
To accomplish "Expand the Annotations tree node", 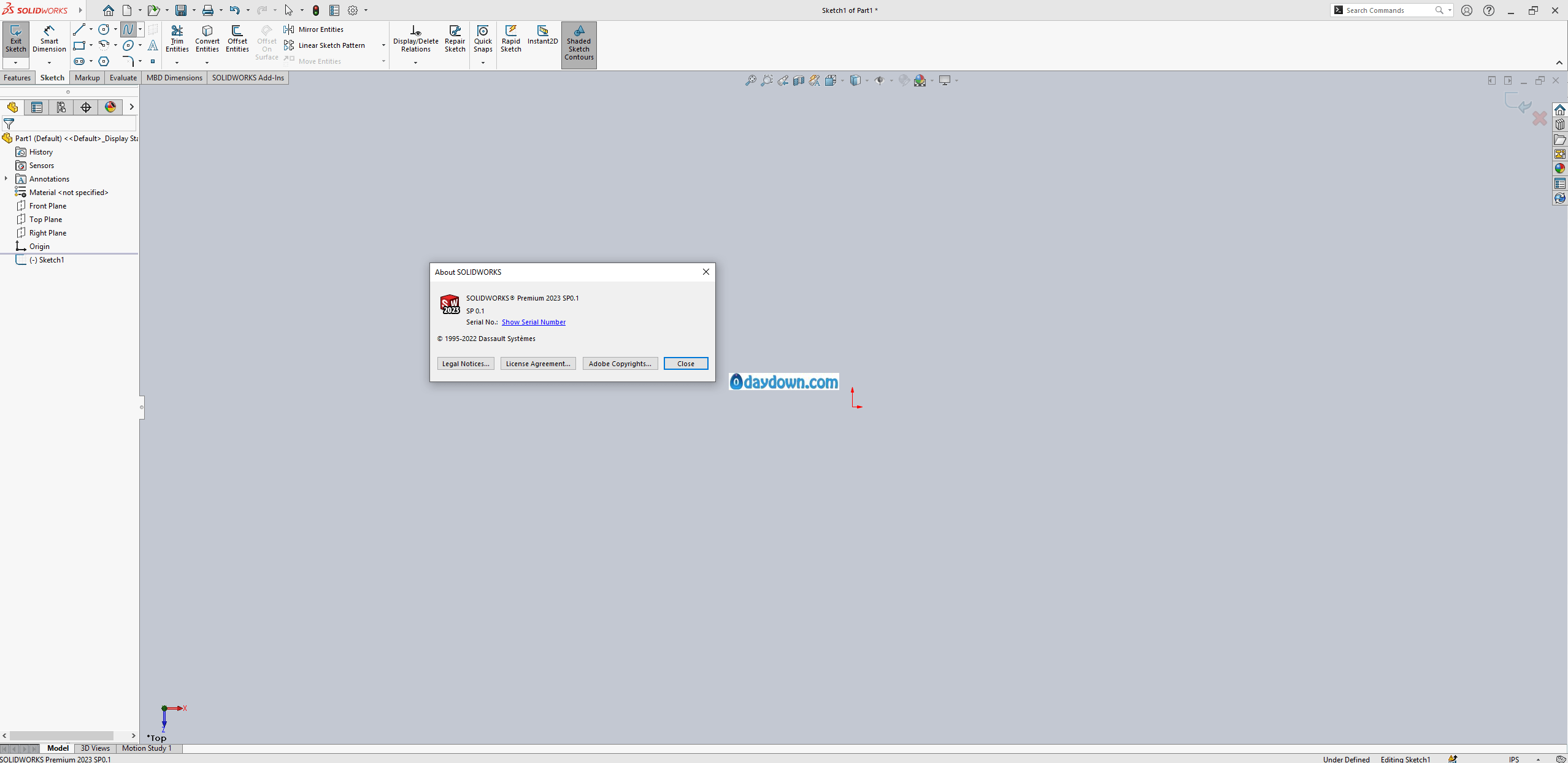I will point(6,178).
